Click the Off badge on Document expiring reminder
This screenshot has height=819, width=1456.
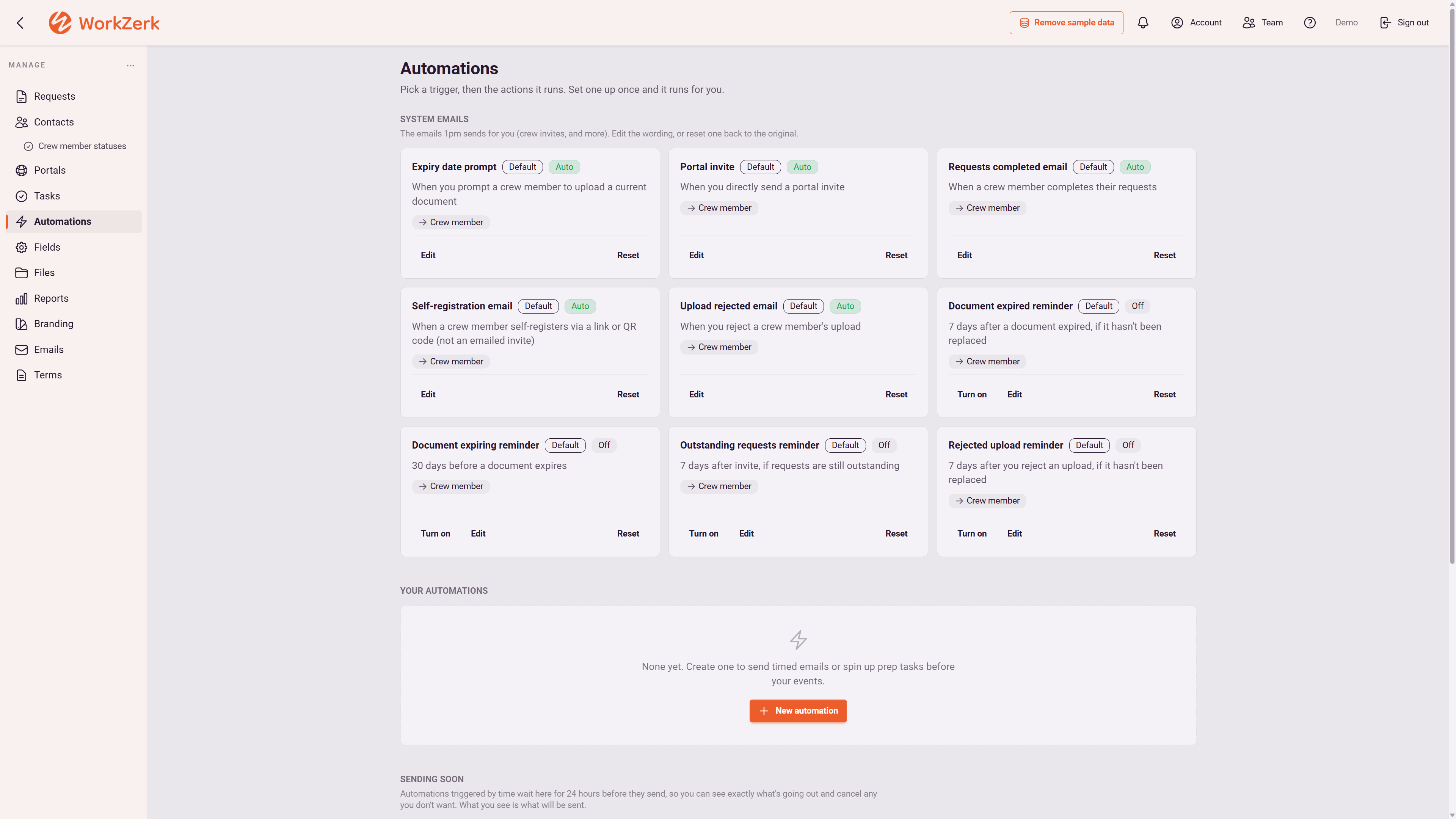pyautogui.click(x=604, y=446)
